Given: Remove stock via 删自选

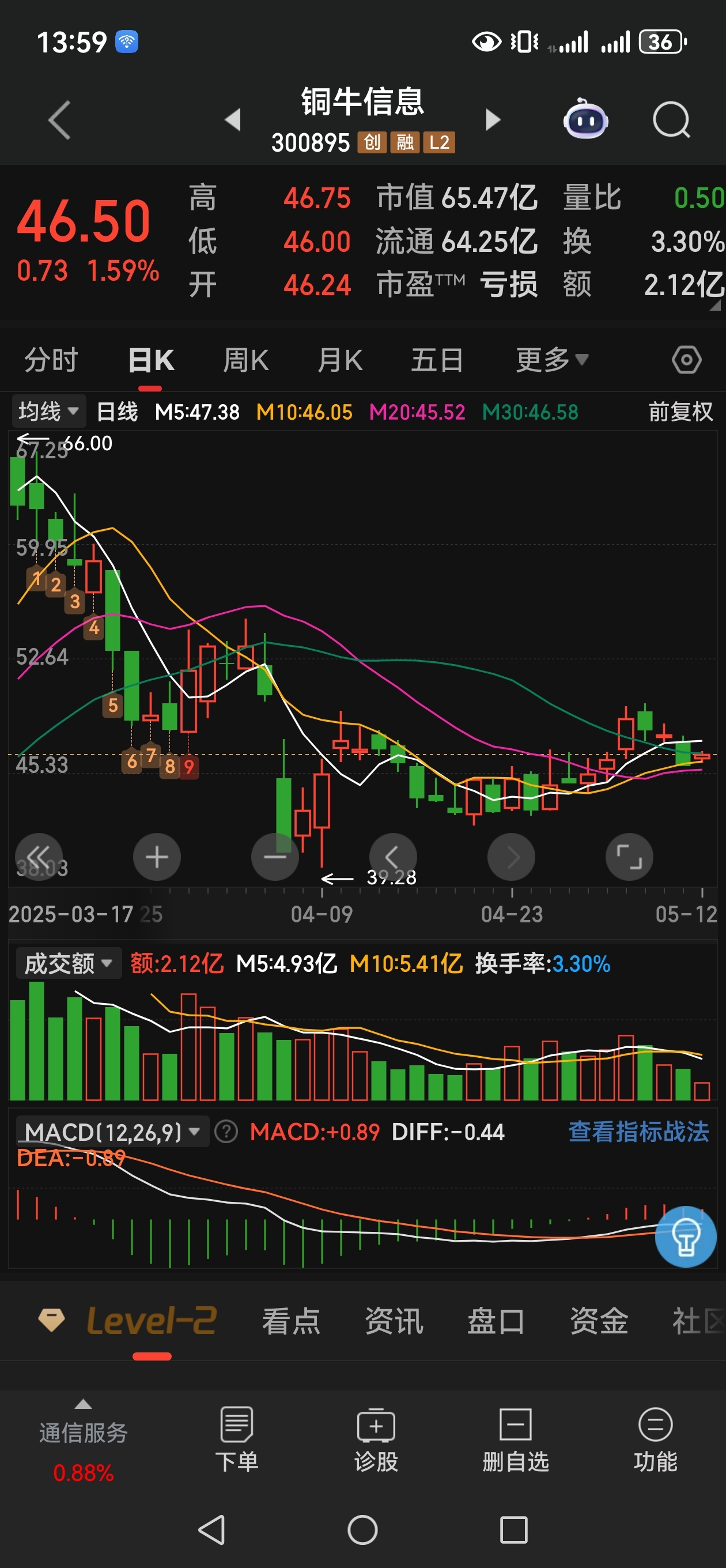Looking at the screenshot, I should click(x=516, y=1440).
